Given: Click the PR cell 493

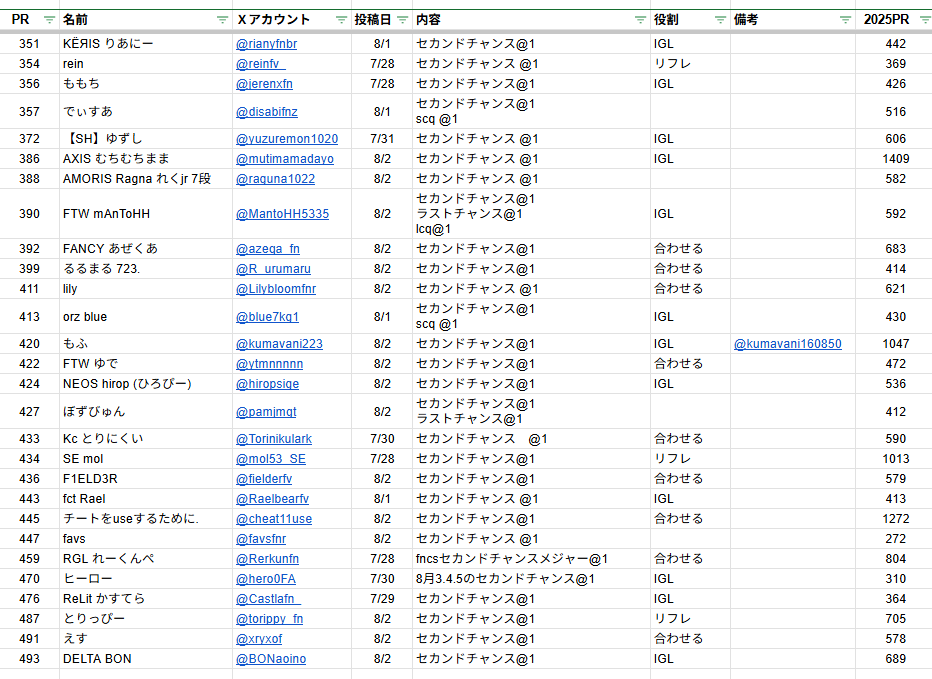Looking at the screenshot, I should (x=29, y=659).
